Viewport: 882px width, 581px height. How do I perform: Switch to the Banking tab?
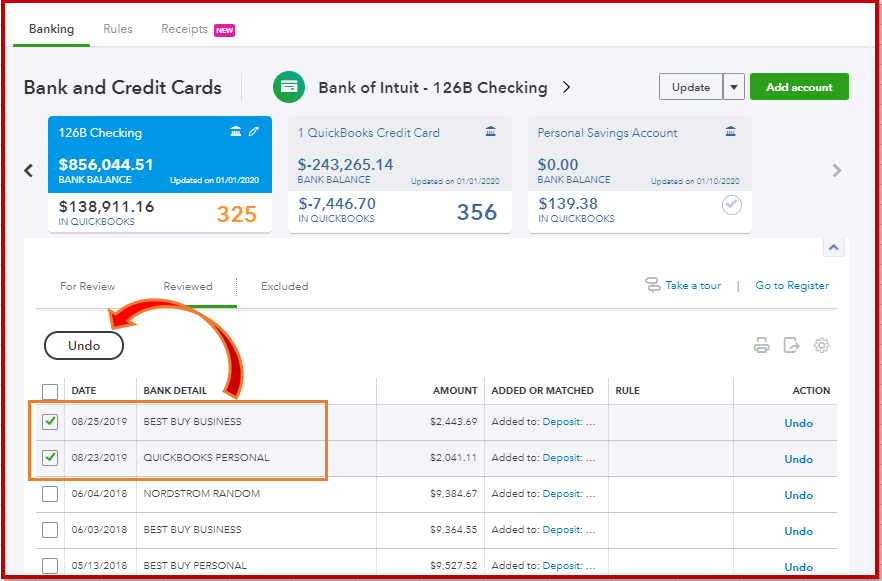51,29
